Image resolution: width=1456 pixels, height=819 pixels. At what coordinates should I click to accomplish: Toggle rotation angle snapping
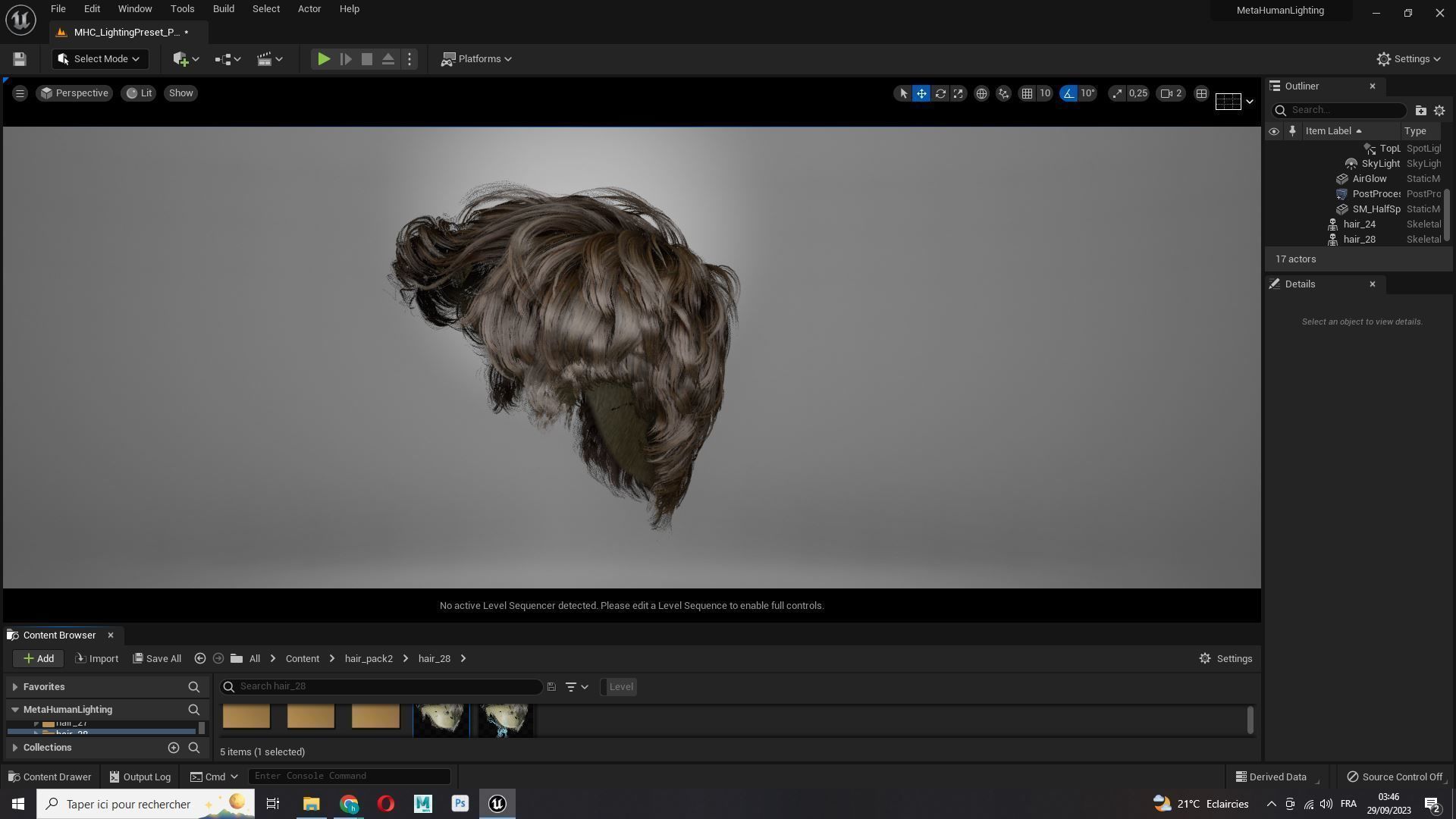1068,93
